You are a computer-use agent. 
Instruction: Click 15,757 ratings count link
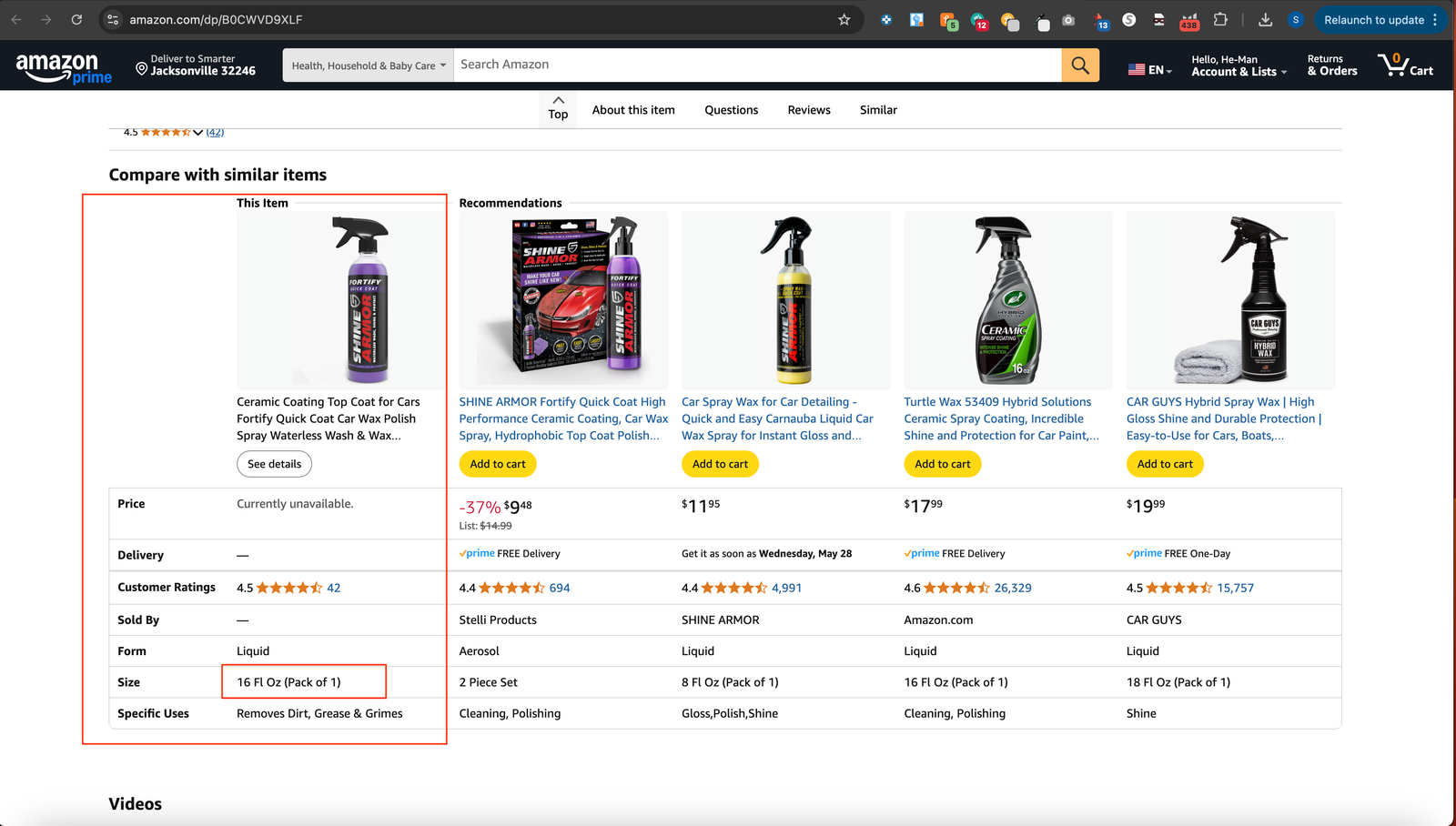tap(1235, 588)
